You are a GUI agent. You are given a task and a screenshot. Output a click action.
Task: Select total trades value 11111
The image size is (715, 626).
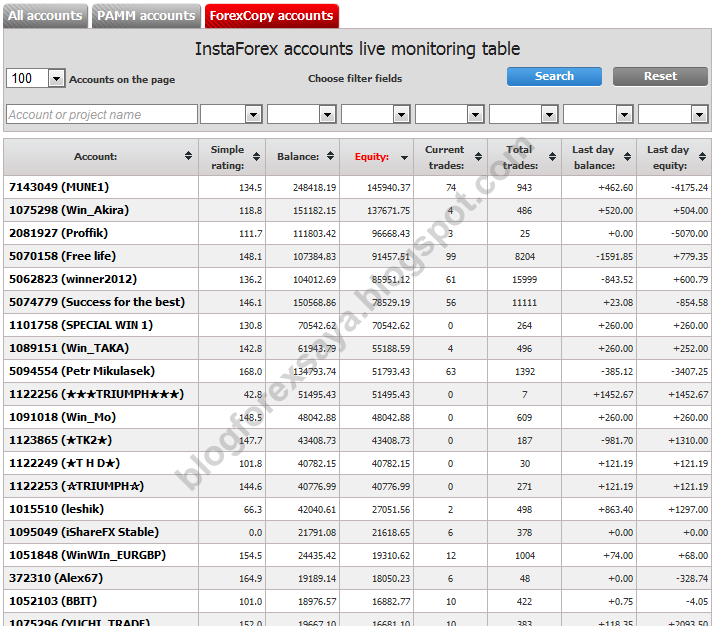pyautogui.click(x=524, y=303)
